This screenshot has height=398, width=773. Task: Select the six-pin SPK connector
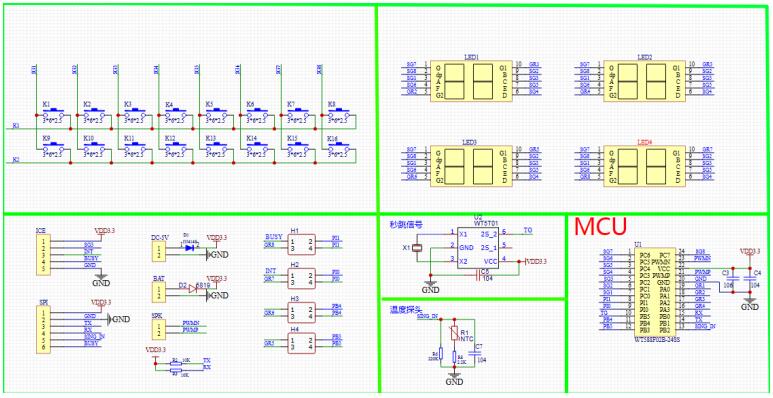click(x=43, y=328)
